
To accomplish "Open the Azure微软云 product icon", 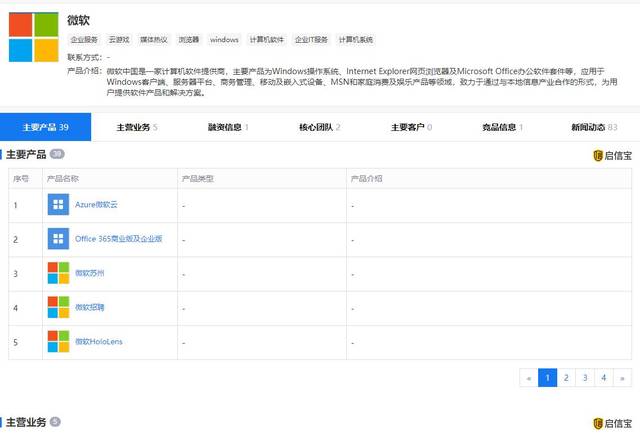I will (x=58, y=204).
